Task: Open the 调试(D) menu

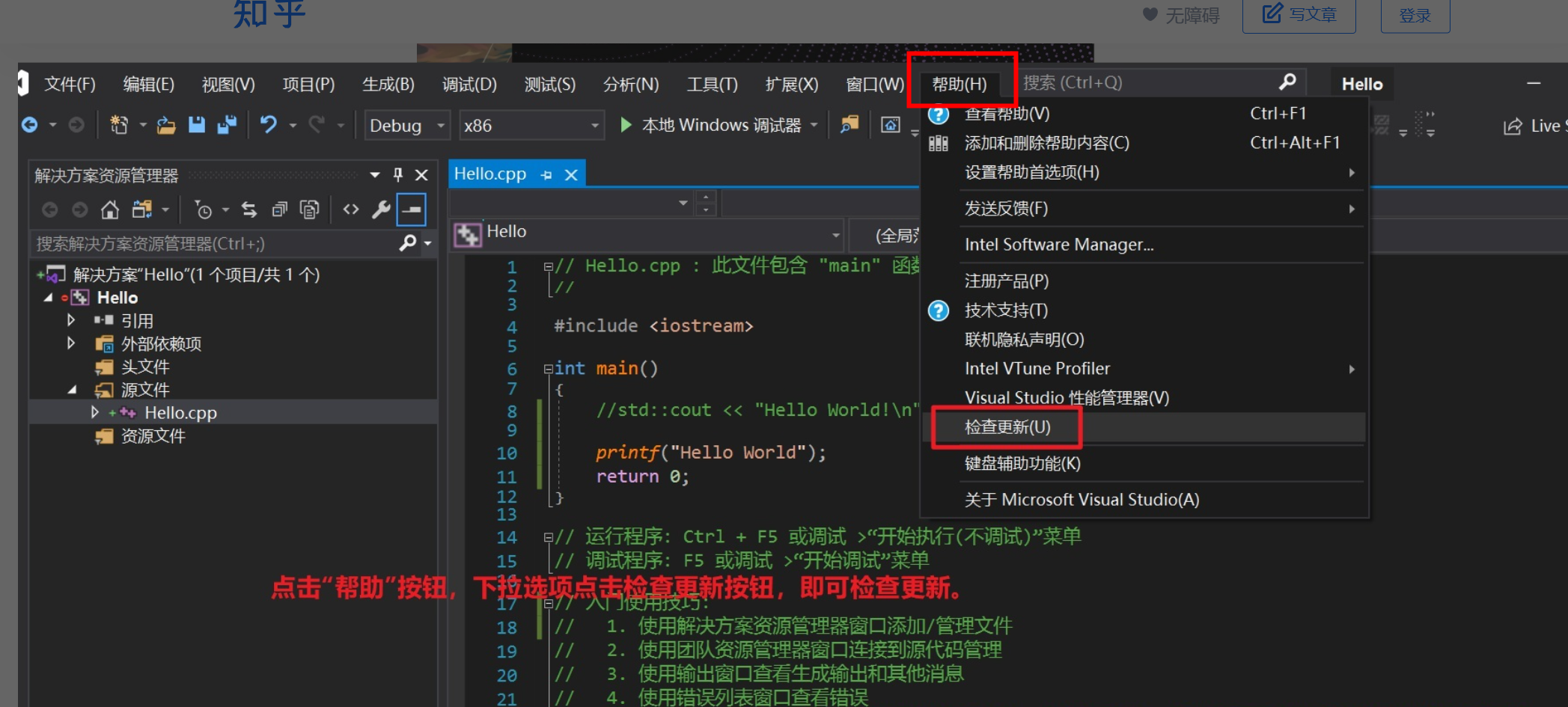Action: (469, 85)
